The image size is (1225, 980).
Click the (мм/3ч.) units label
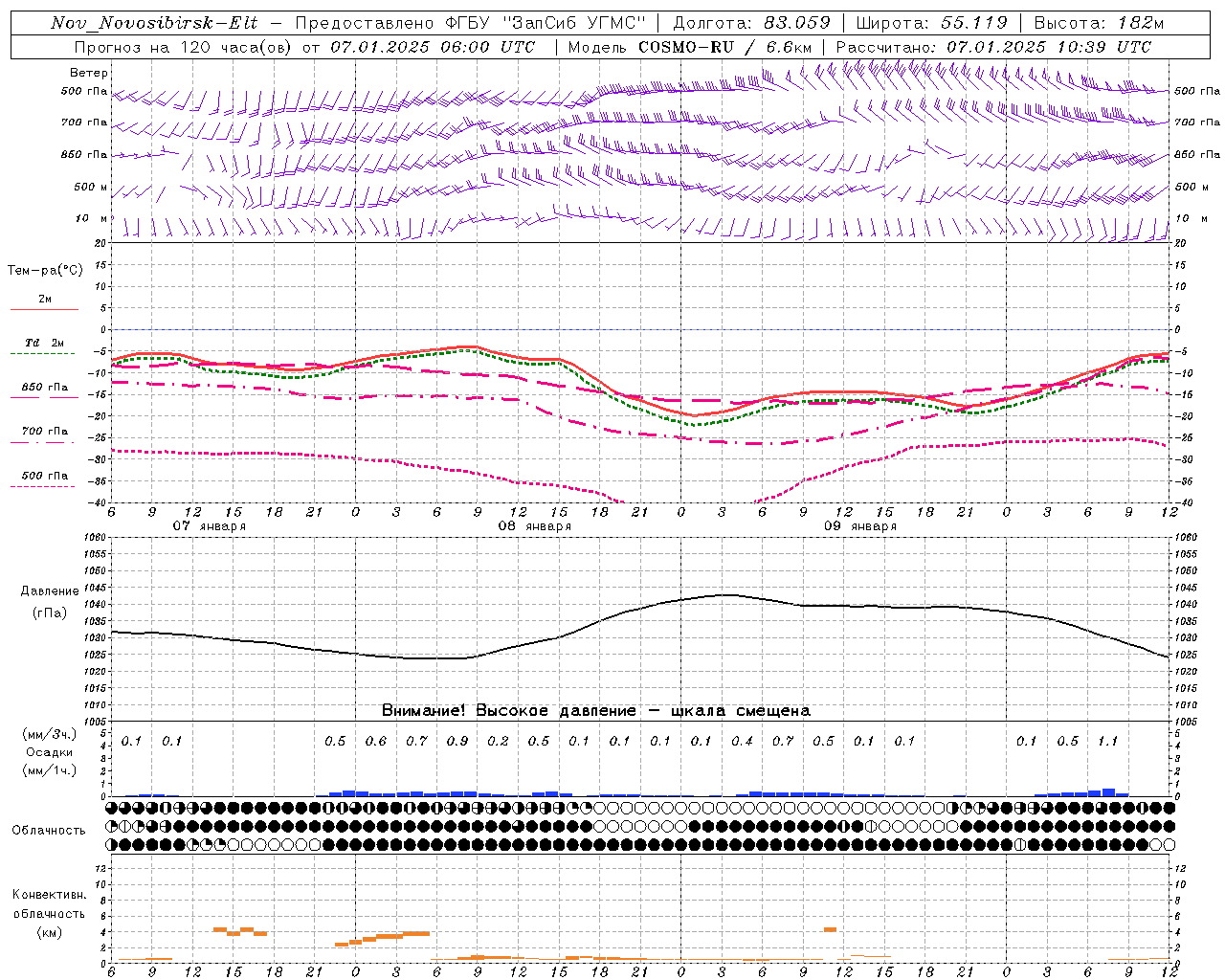(x=50, y=734)
